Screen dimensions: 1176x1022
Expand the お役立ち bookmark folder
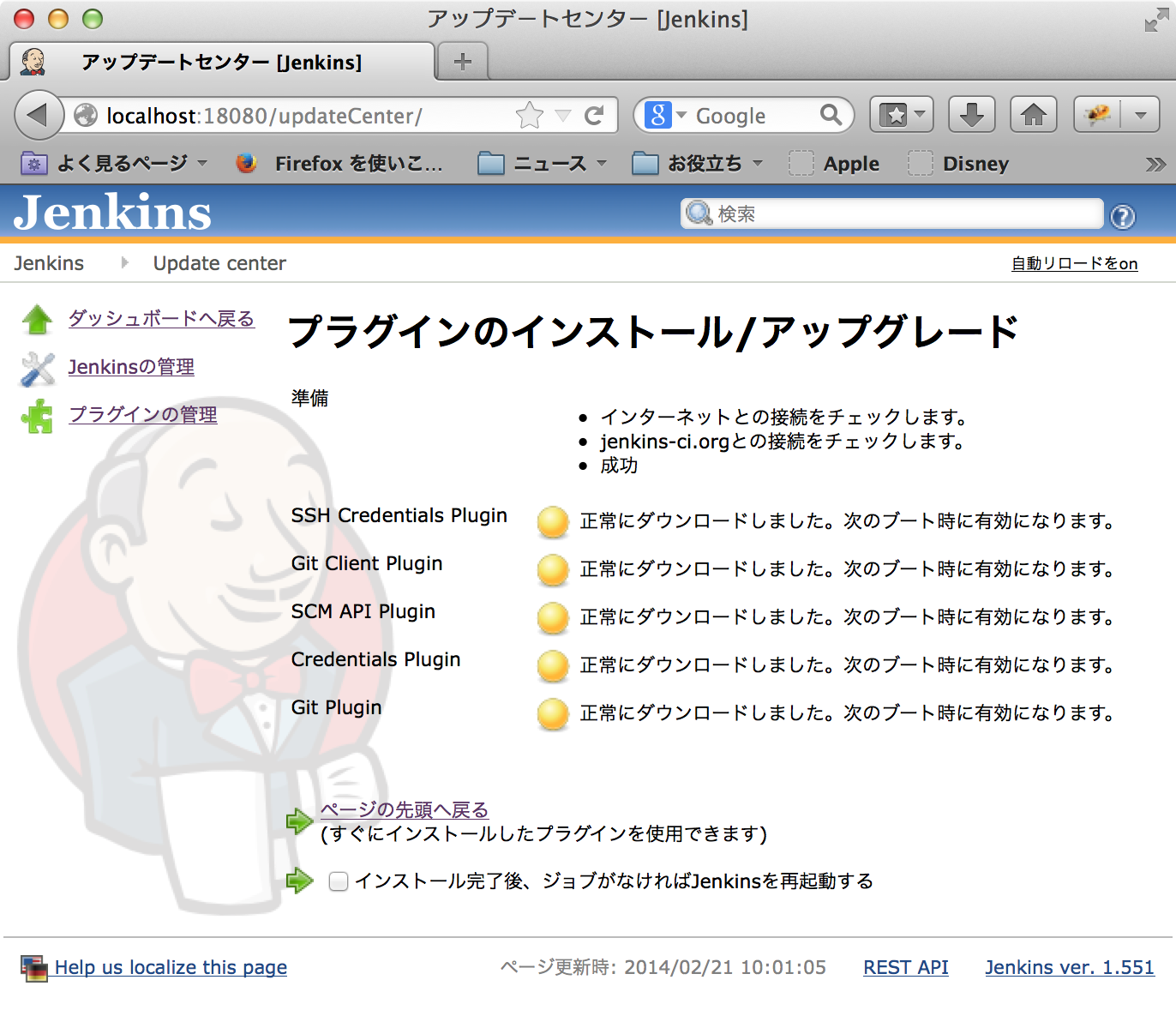coord(697,163)
